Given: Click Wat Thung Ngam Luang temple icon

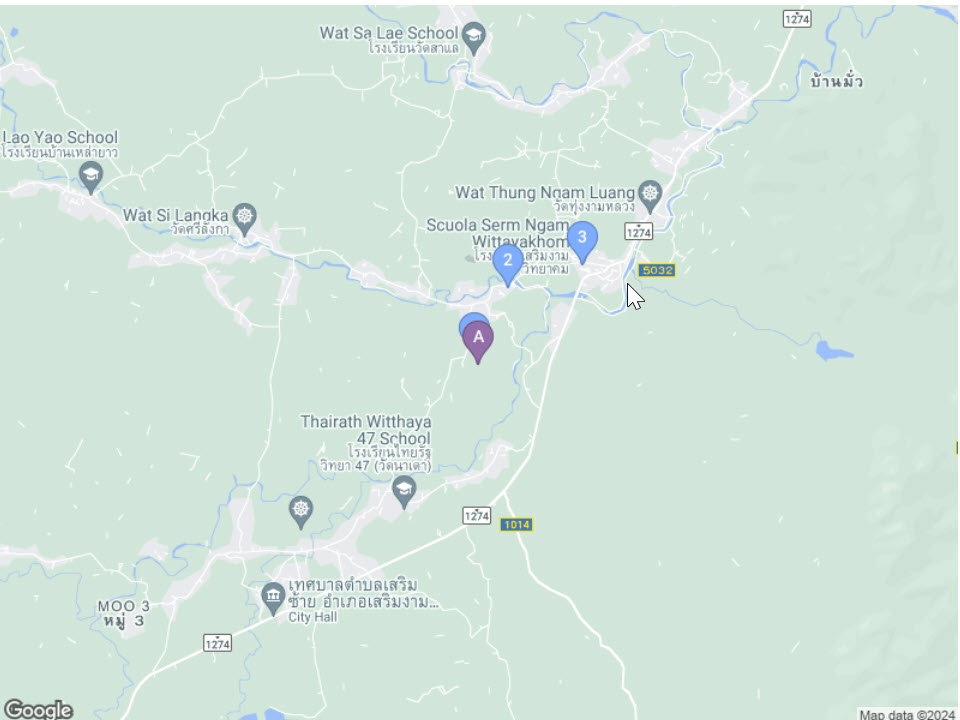Looking at the screenshot, I should coord(650,197).
